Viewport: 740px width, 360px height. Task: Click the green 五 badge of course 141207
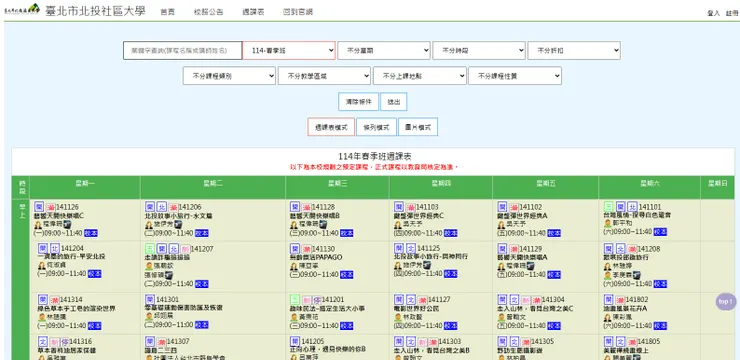coord(150,248)
